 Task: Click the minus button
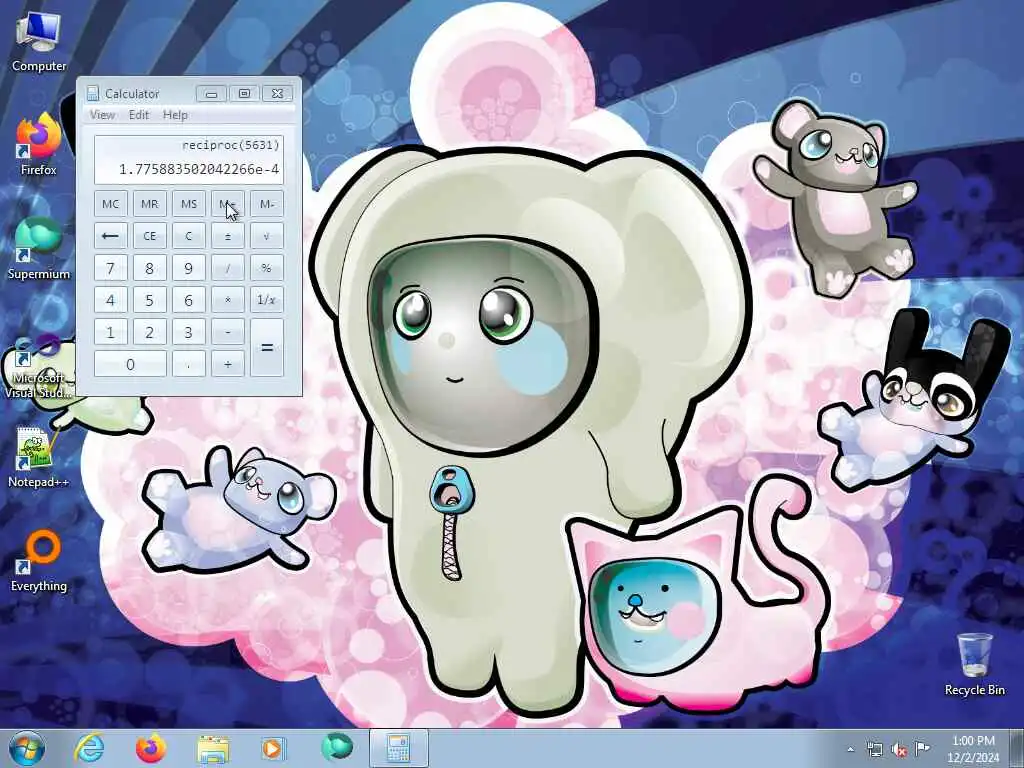(228, 332)
